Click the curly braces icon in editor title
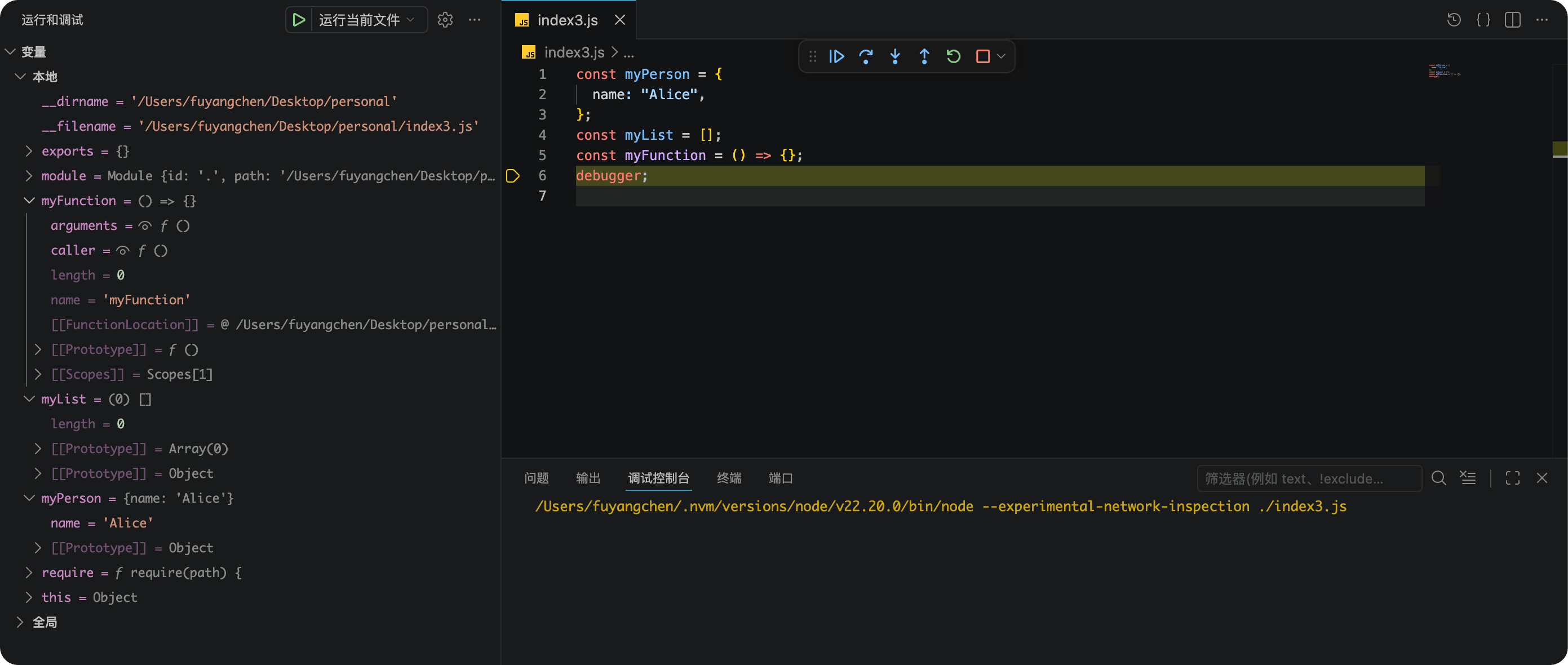Viewport: 1568px width, 665px height. (1483, 20)
